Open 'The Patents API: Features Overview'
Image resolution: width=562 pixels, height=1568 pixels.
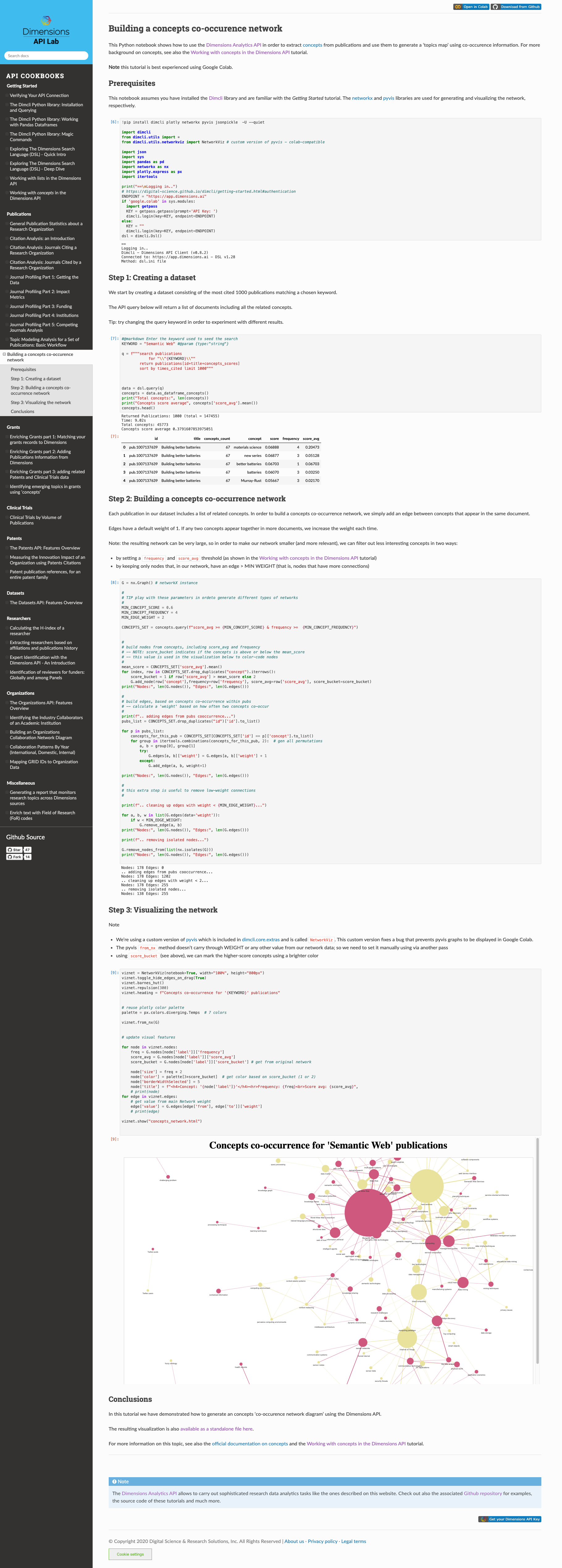tap(45, 548)
